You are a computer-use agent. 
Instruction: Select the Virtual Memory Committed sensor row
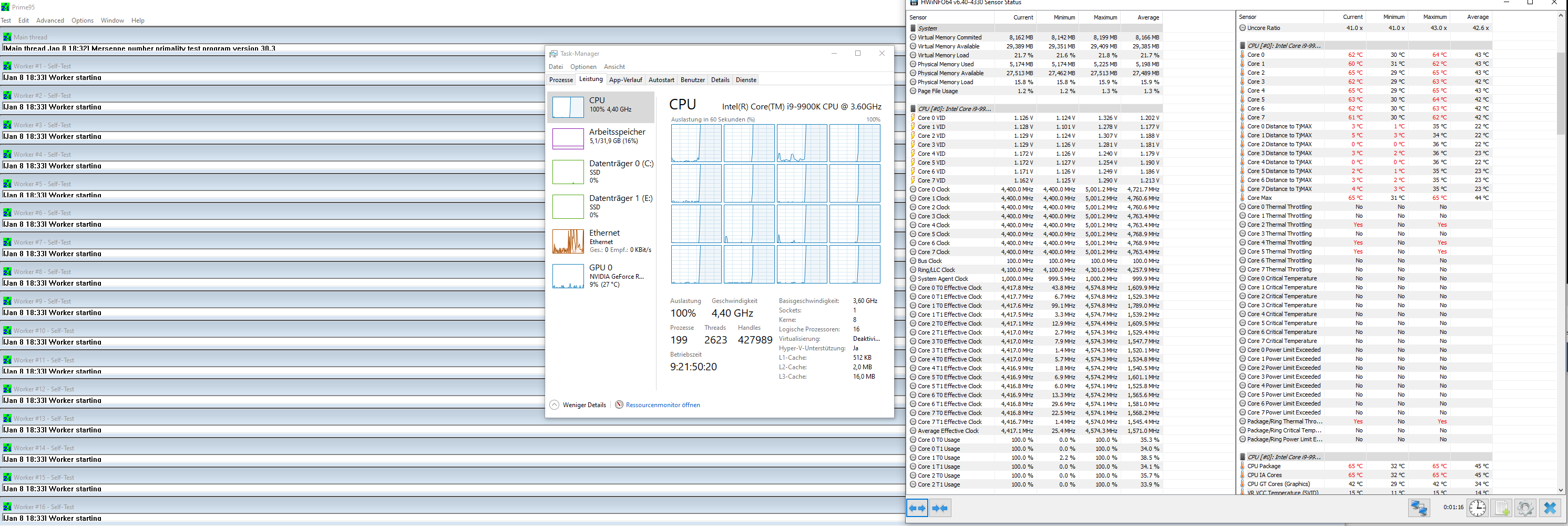[x=1036, y=38]
